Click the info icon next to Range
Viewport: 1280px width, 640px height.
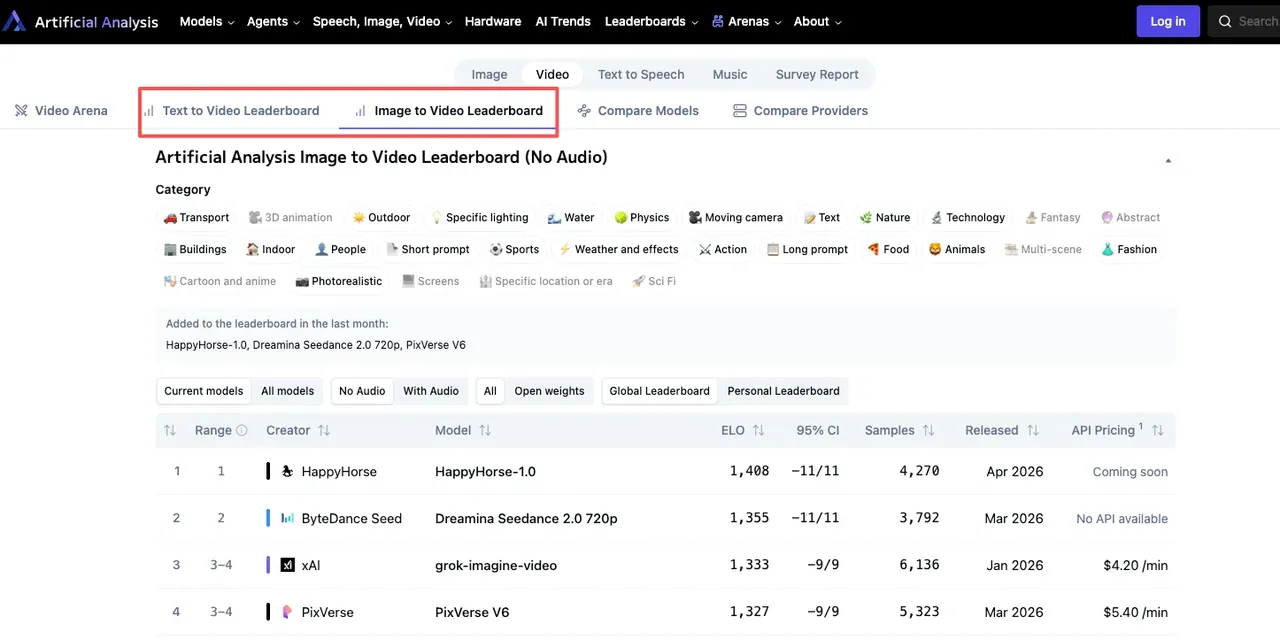pos(241,431)
